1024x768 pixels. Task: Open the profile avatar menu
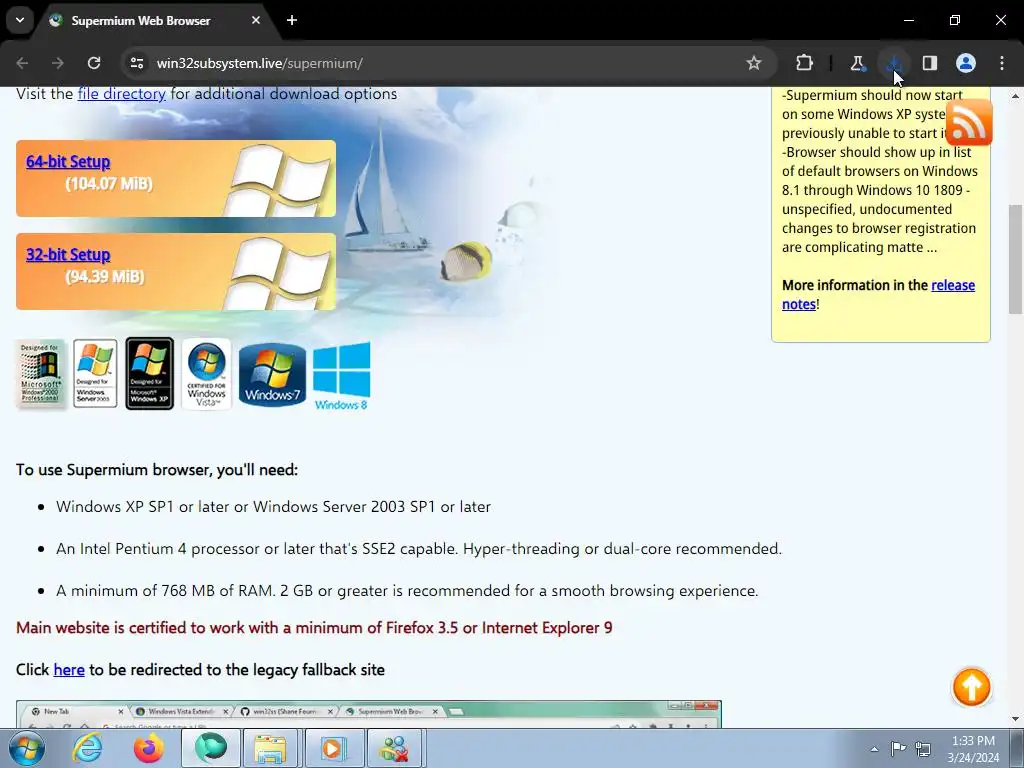(x=966, y=63)
